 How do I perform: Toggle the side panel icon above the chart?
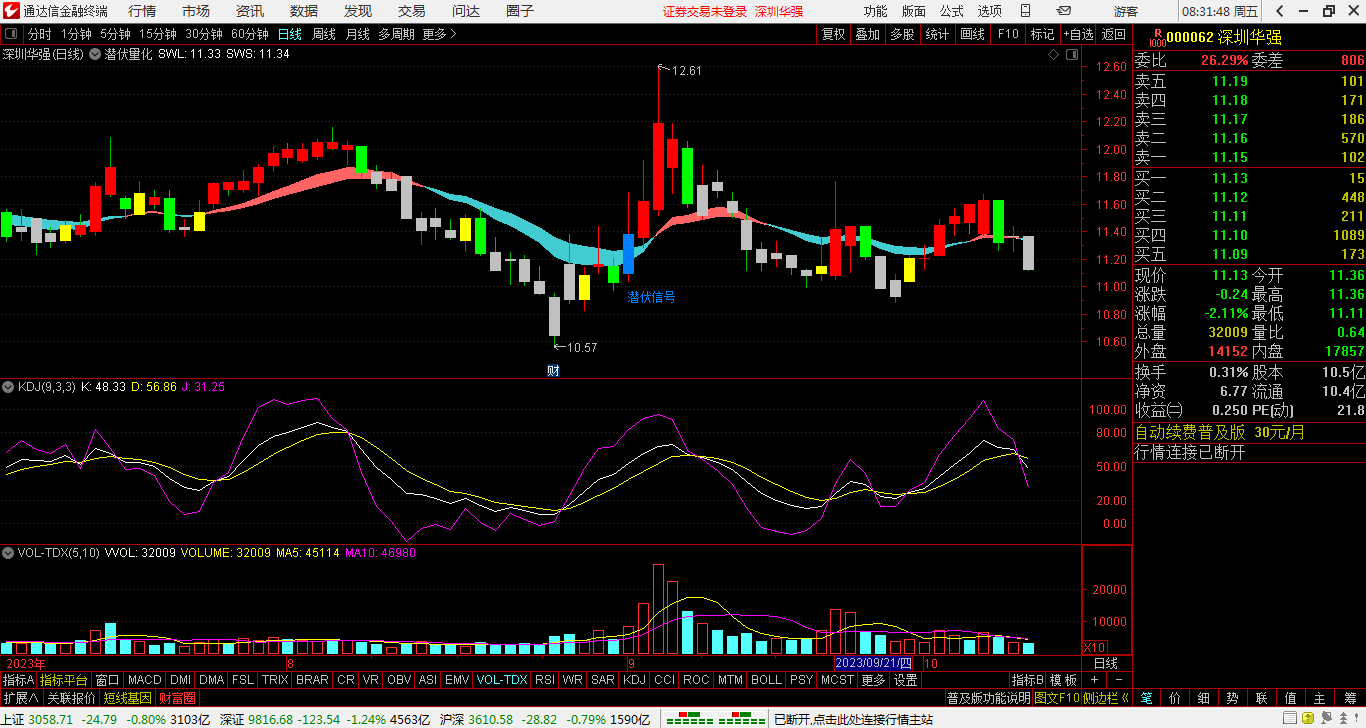[1072, 54]
